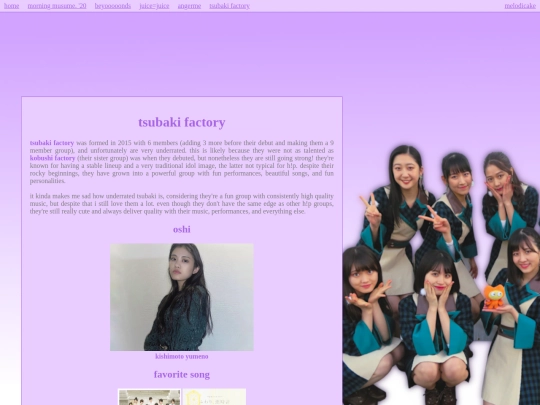Open the right favorite song cover thumbnail
540x405 pixels.
click(x=214, y=397)
